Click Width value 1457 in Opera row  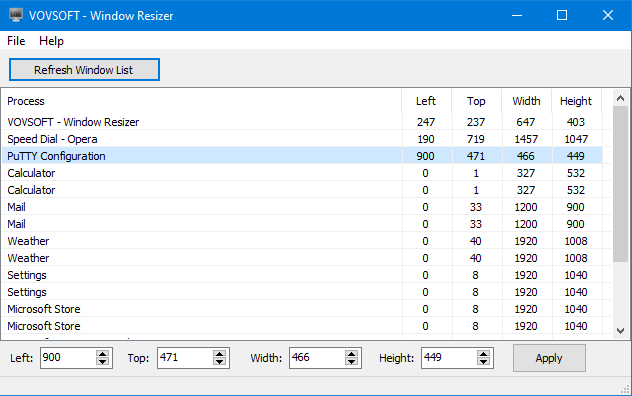click(526, 139)
